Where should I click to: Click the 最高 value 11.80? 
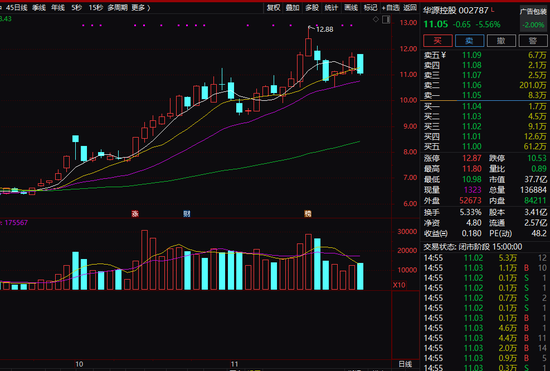tap(472, 169)
